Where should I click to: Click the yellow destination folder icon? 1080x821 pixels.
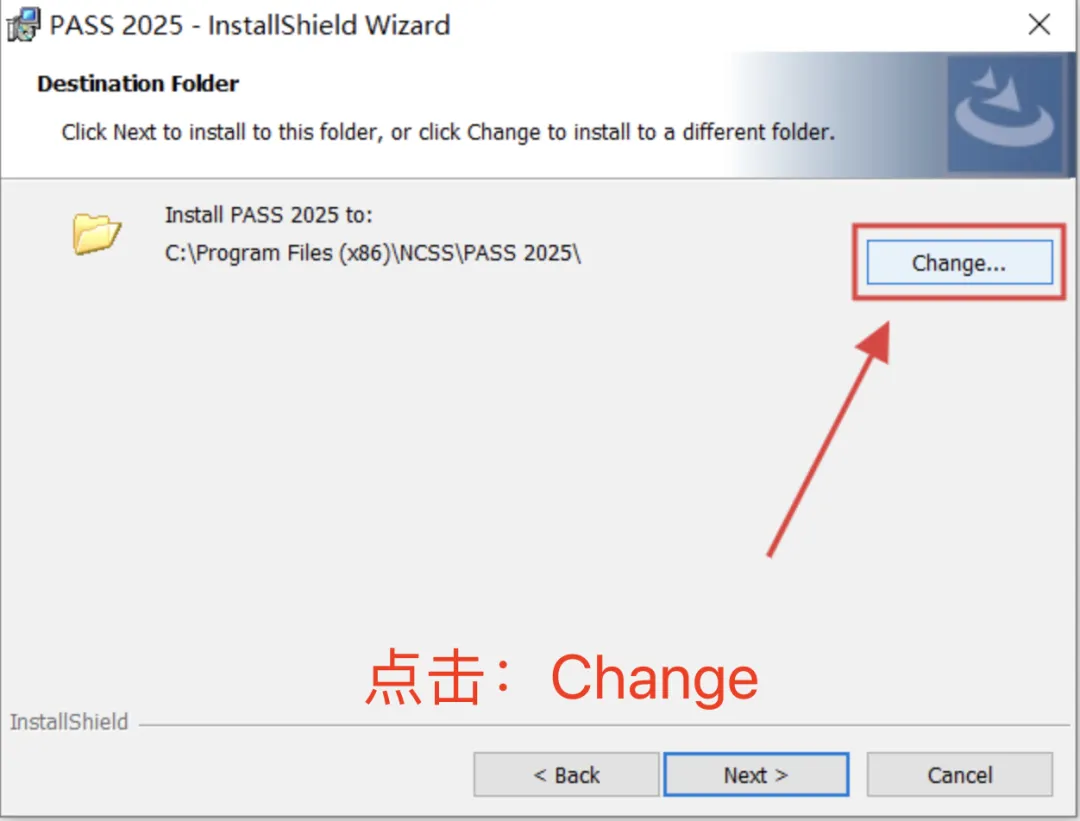(x=96, y=233)
